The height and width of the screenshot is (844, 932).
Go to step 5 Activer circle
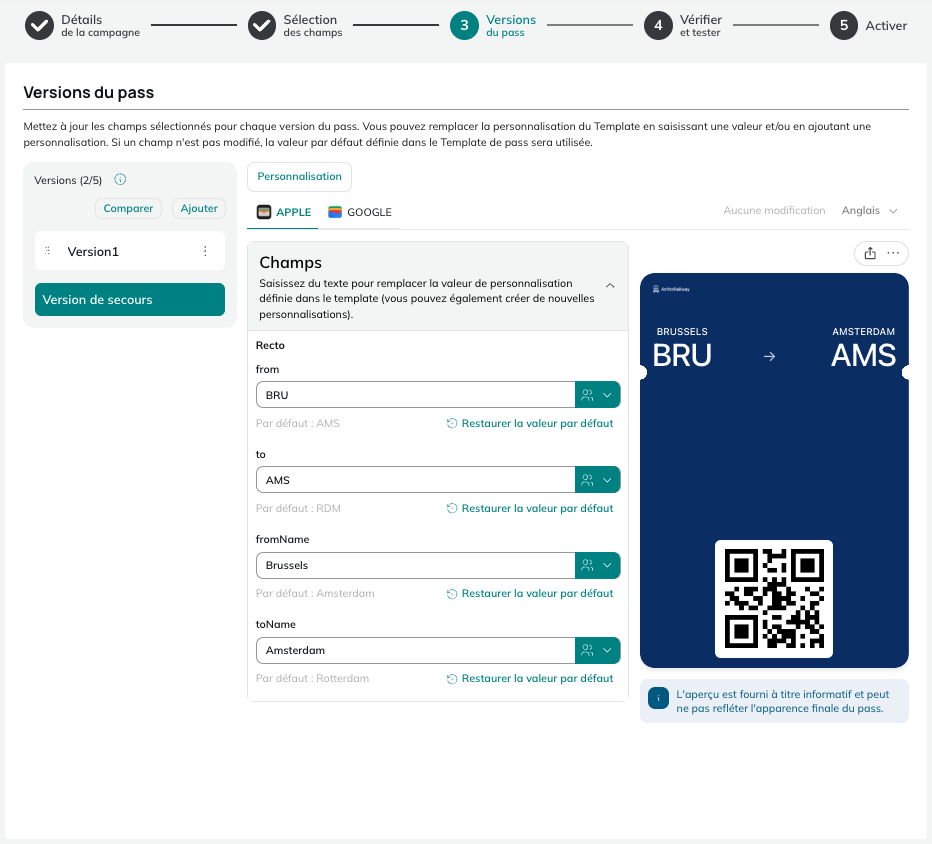click(843, 26)
